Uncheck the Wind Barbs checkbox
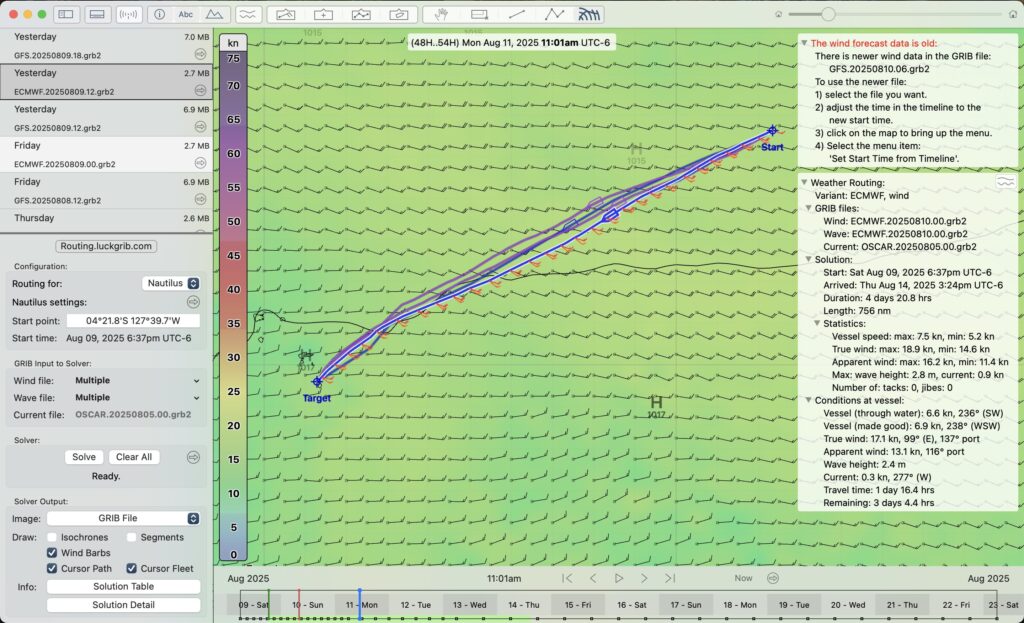Screen dimensions: 1024x623 pyautogui.click(x=53, y=552)
